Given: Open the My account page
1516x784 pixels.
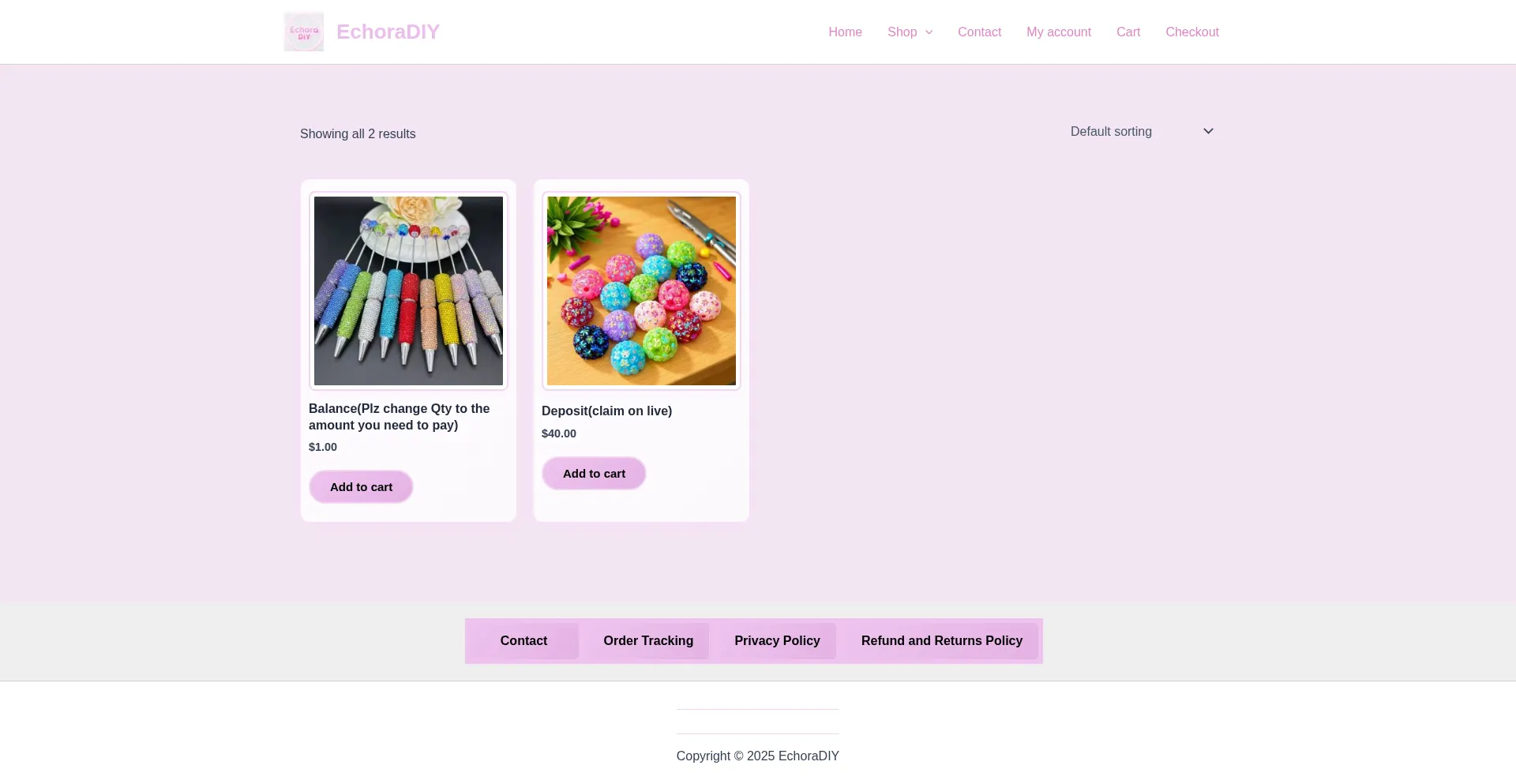Looking at the screenshot, I should [1059, 32].
